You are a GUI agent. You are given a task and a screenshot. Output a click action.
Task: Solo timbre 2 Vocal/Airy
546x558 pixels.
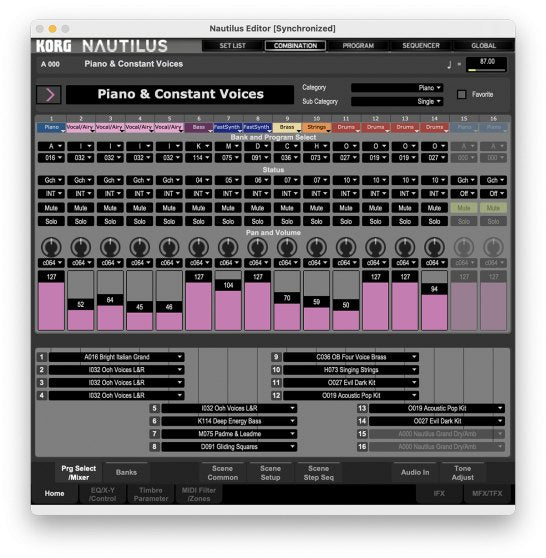click(81, 221)
